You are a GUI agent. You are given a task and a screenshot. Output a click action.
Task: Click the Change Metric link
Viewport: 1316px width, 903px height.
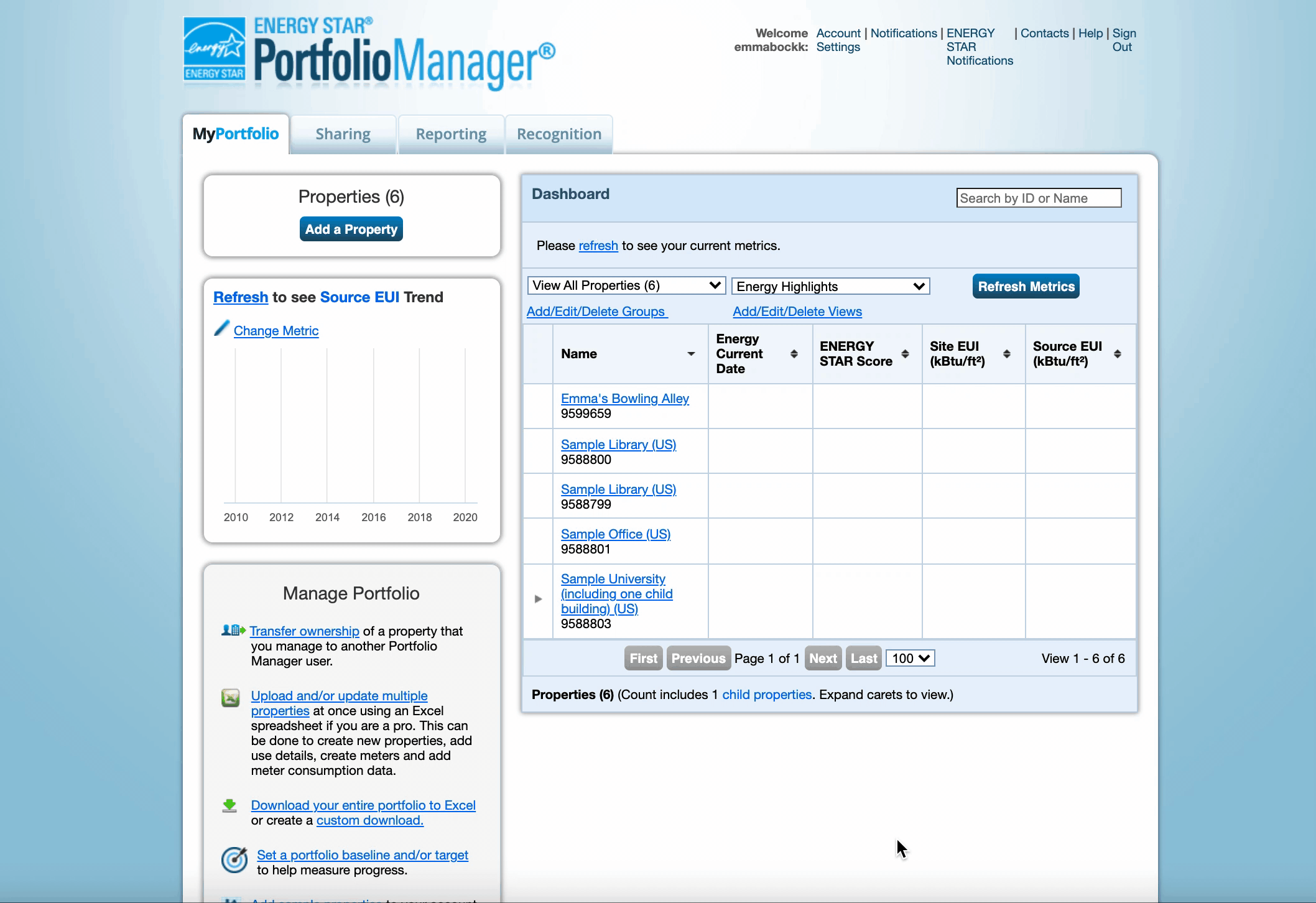pyautogui.click(x=276, y=331)
